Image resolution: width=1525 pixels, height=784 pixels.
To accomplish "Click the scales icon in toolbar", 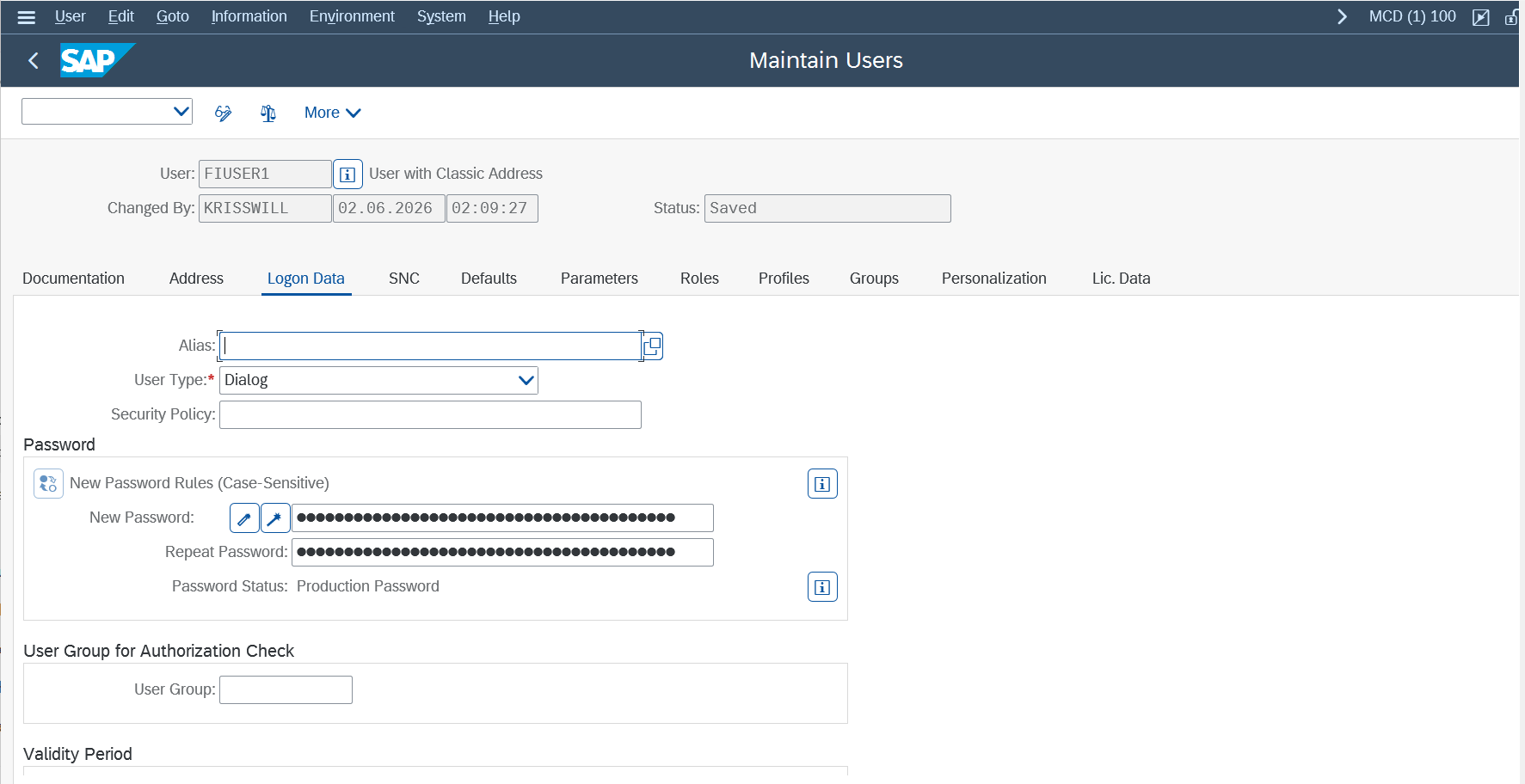I will 268,113.
